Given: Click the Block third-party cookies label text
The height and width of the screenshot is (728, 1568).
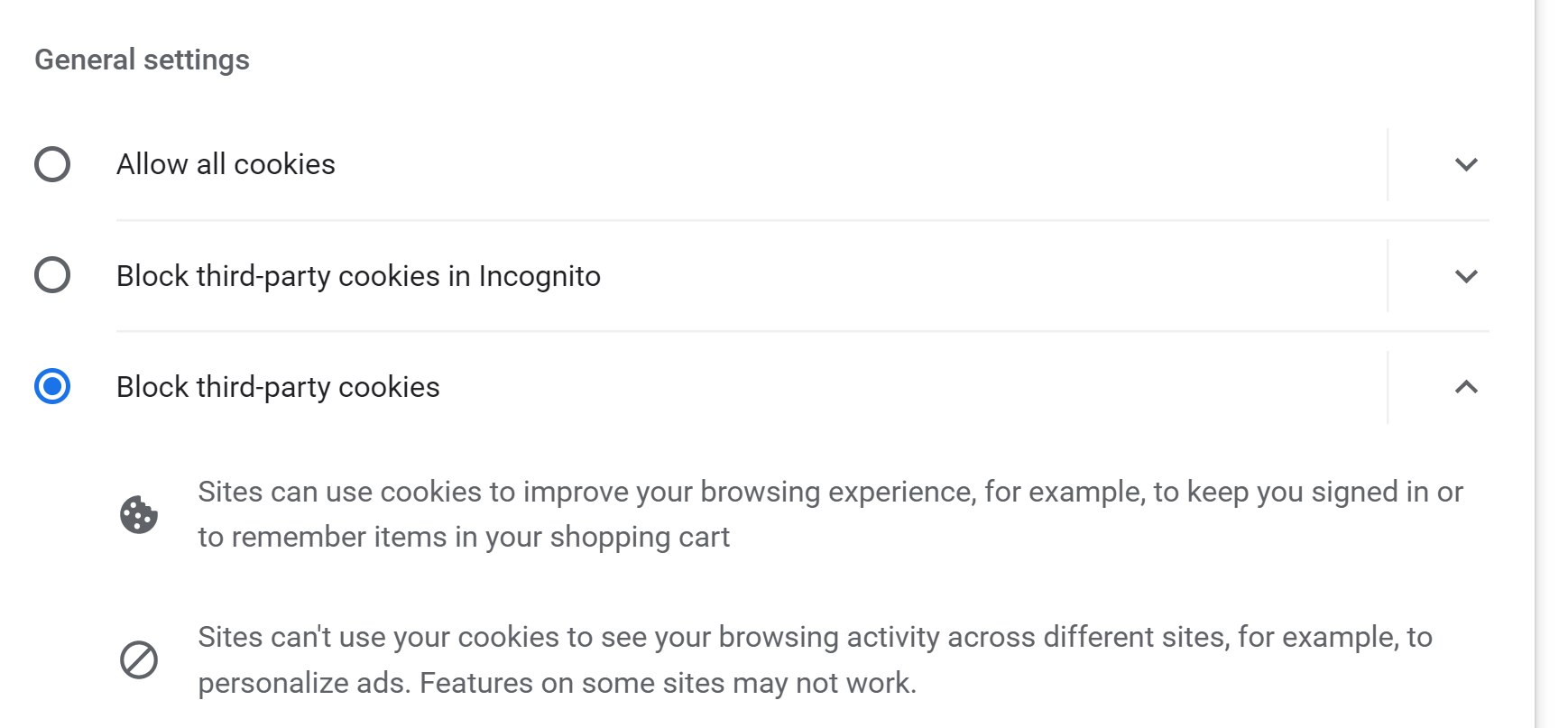Looking at the screenshot, I should point(278,387).
